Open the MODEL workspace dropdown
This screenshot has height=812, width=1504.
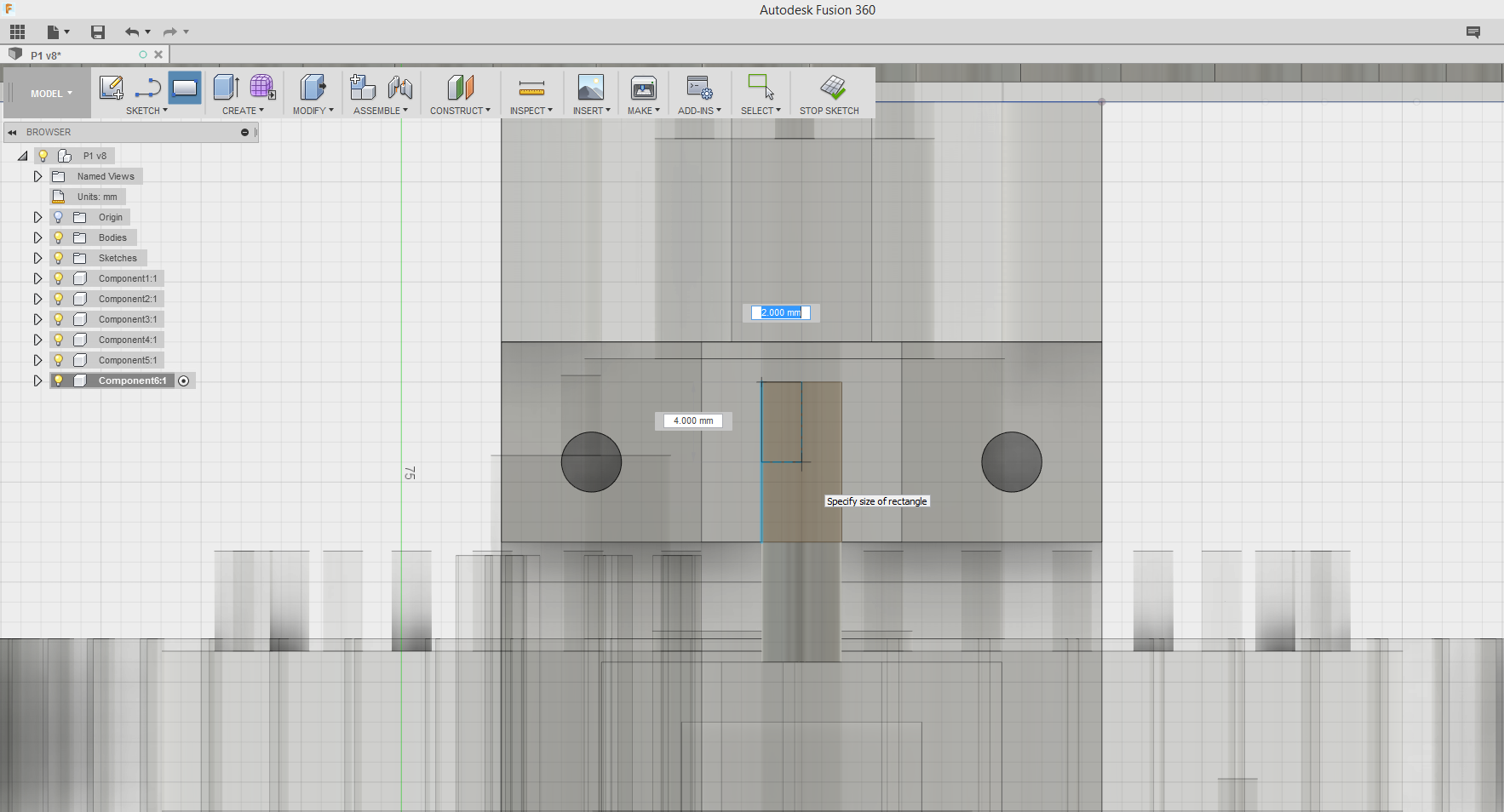(51, 94)
